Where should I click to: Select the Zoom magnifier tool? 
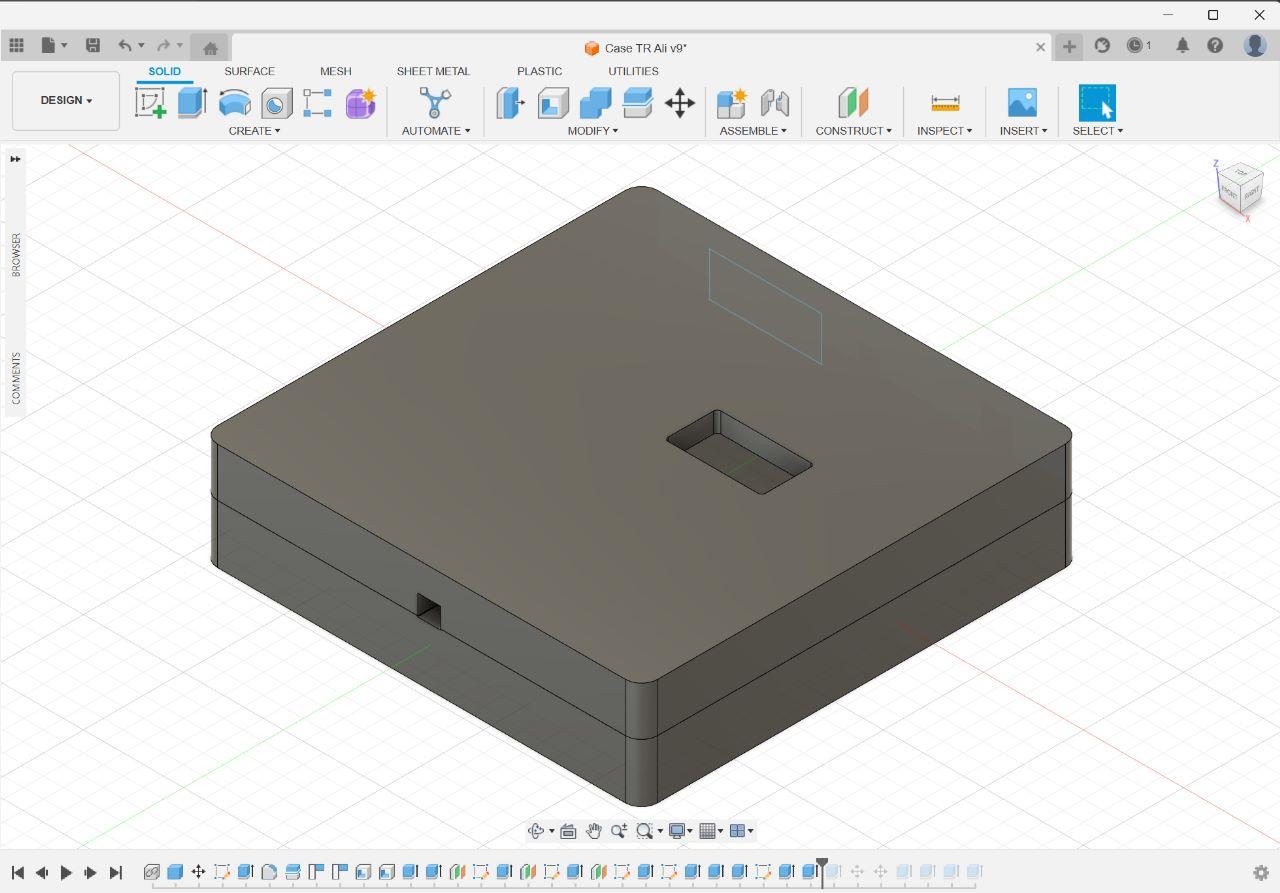[x=619, y=831]
